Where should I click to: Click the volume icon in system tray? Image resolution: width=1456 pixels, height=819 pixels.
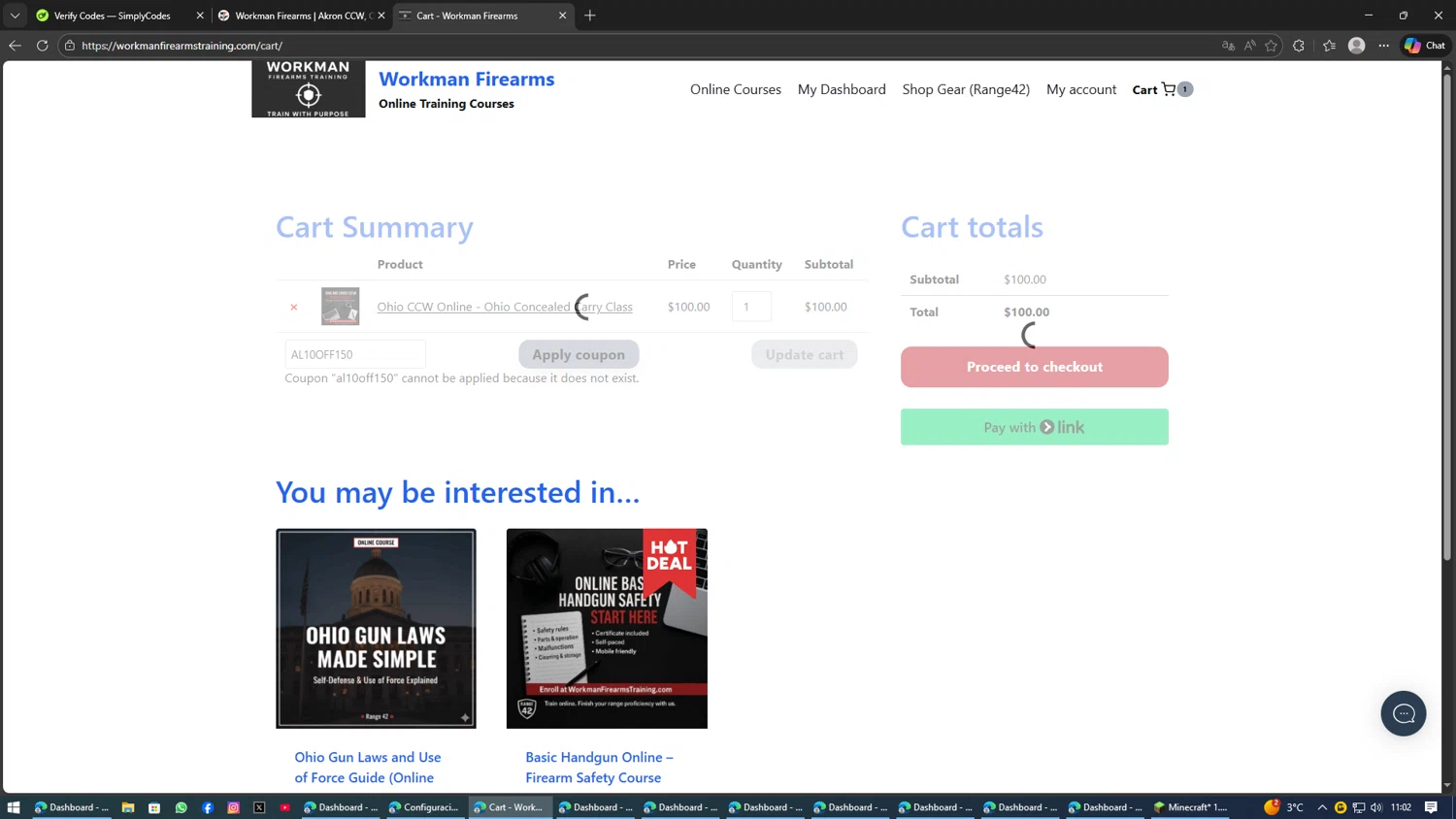tap(1375, 807)
